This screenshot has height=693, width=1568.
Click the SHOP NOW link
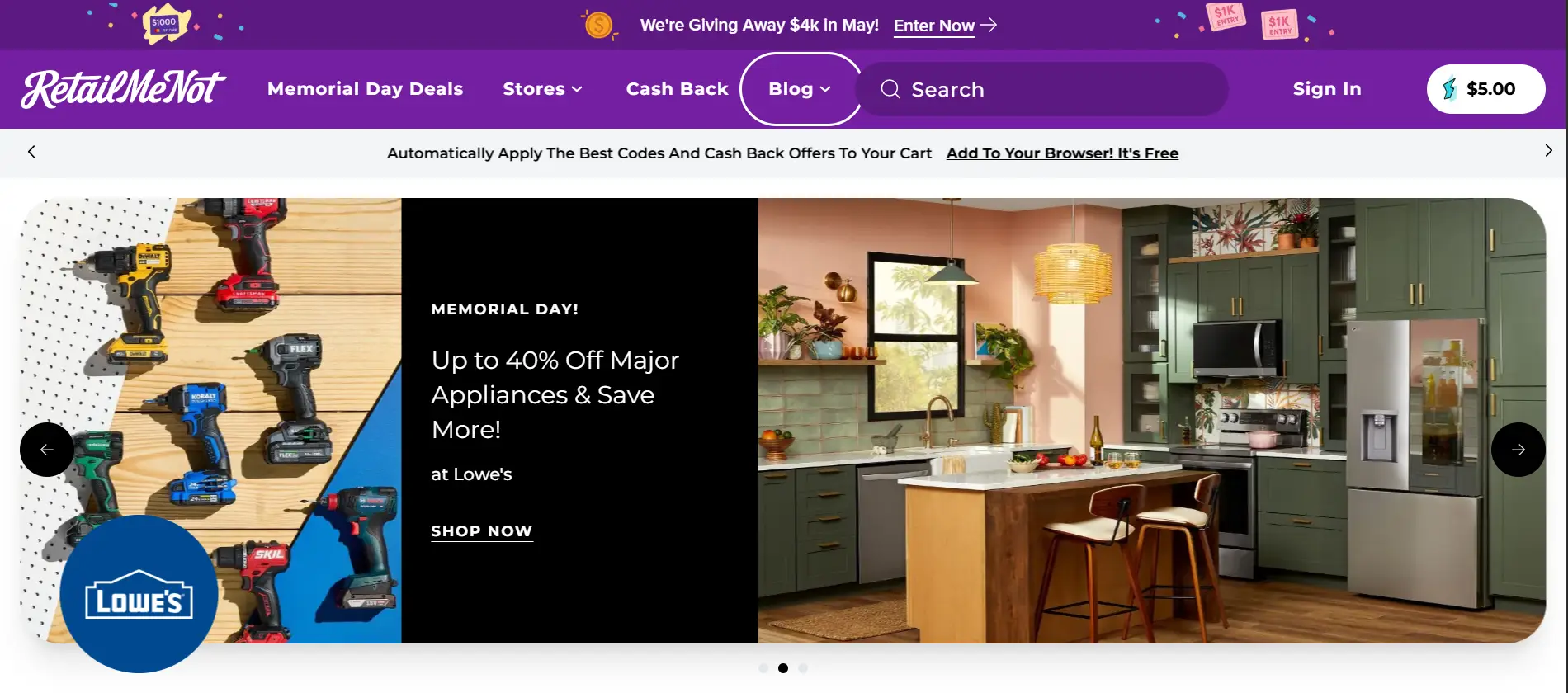point(482,531)
